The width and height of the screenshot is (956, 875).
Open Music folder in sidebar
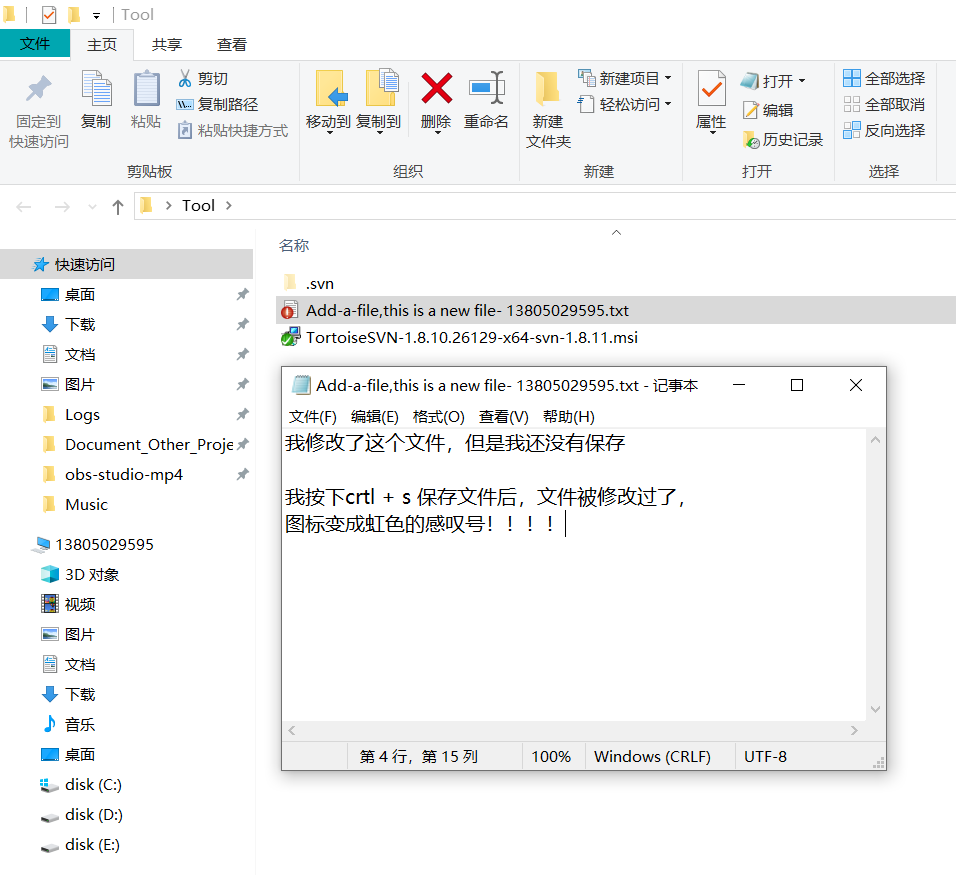click(x=86, y=504)
